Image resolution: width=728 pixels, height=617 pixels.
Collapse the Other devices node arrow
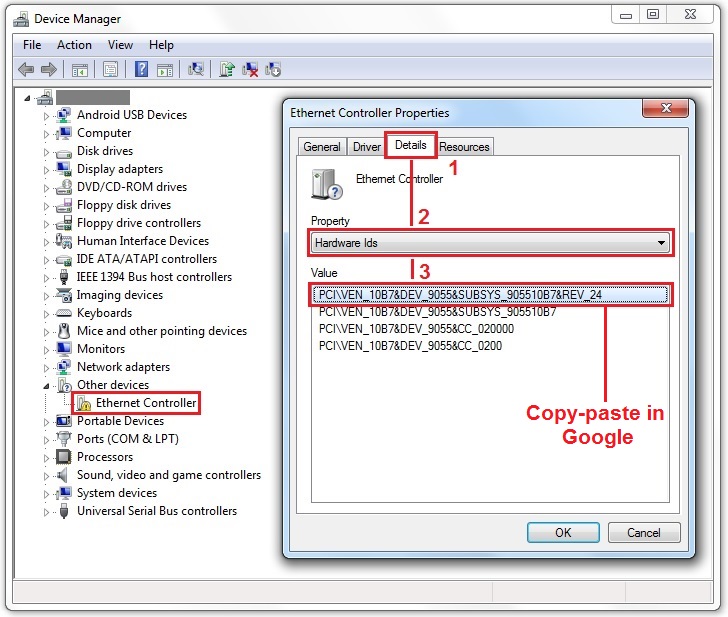46,386
